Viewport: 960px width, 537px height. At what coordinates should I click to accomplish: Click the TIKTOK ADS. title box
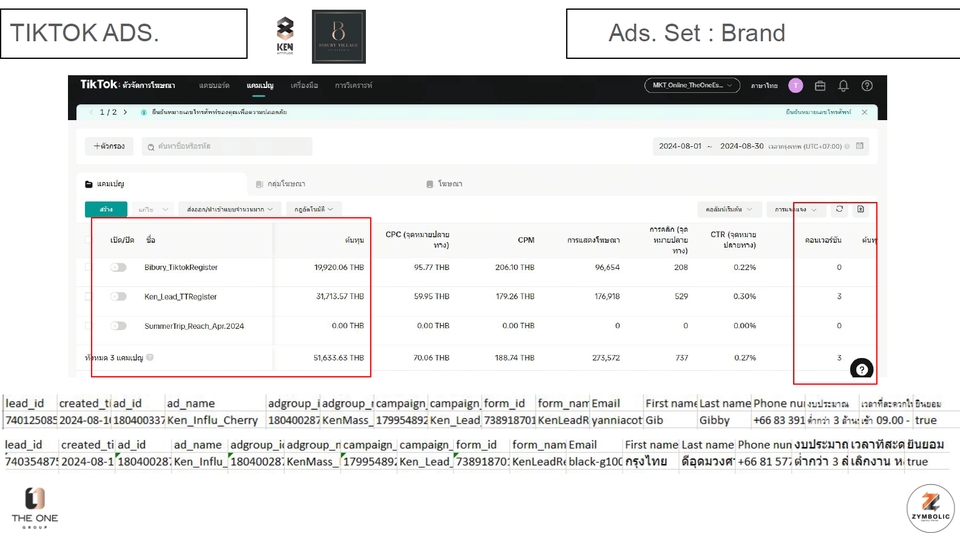tap(124, 33)
